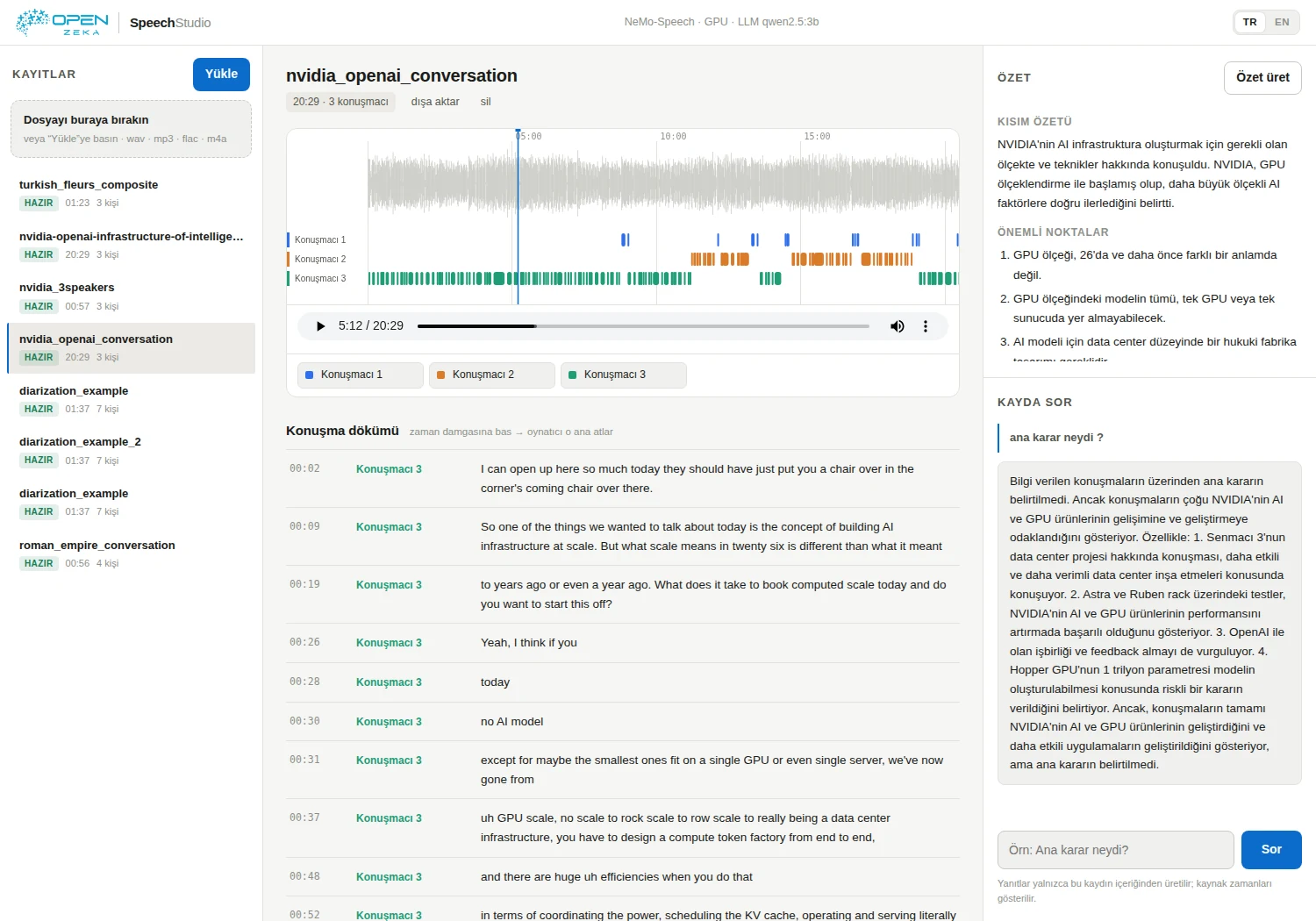Viewport: 1316px width, 921px height.
Task: Select the nvidia_openai_conversation recording in sidebar
Action: click(131, 348)
